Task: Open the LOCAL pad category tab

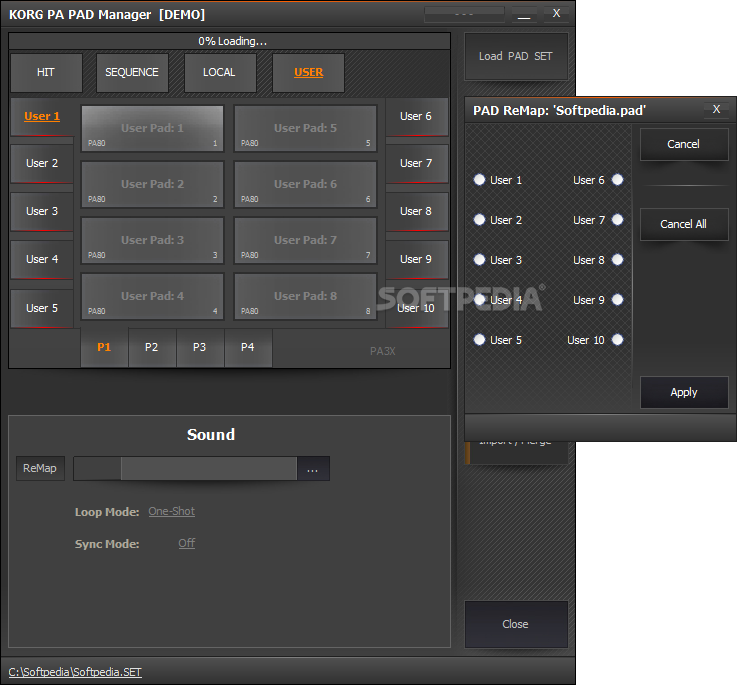Action: point(220,72)
